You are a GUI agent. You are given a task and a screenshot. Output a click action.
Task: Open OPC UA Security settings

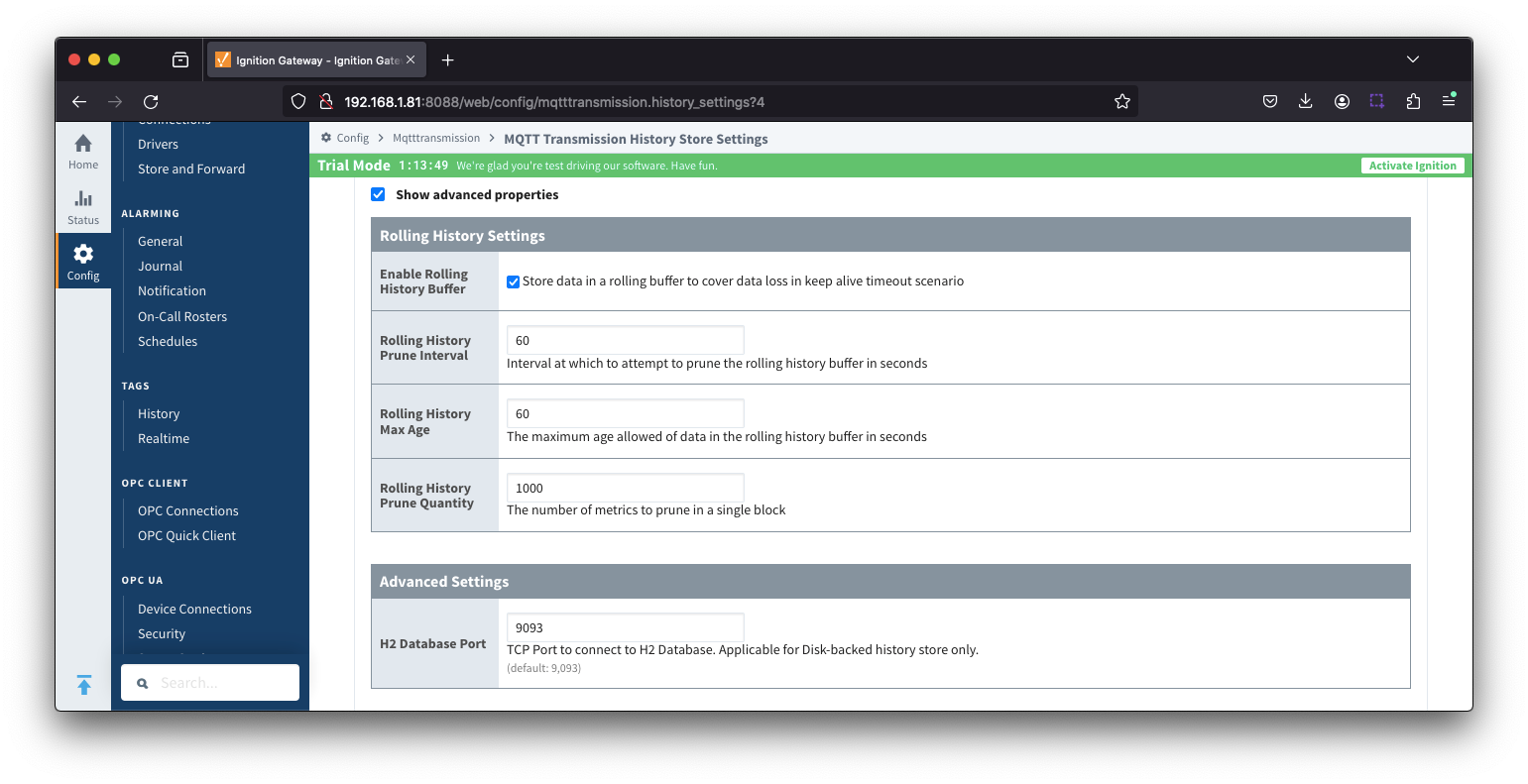(x=162, y=633)
